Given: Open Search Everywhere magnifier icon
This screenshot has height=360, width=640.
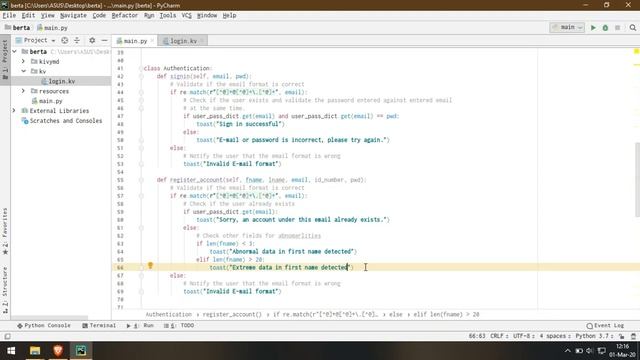Looking at the screenshot, I should pyautogui.click(x=633, y=28).
